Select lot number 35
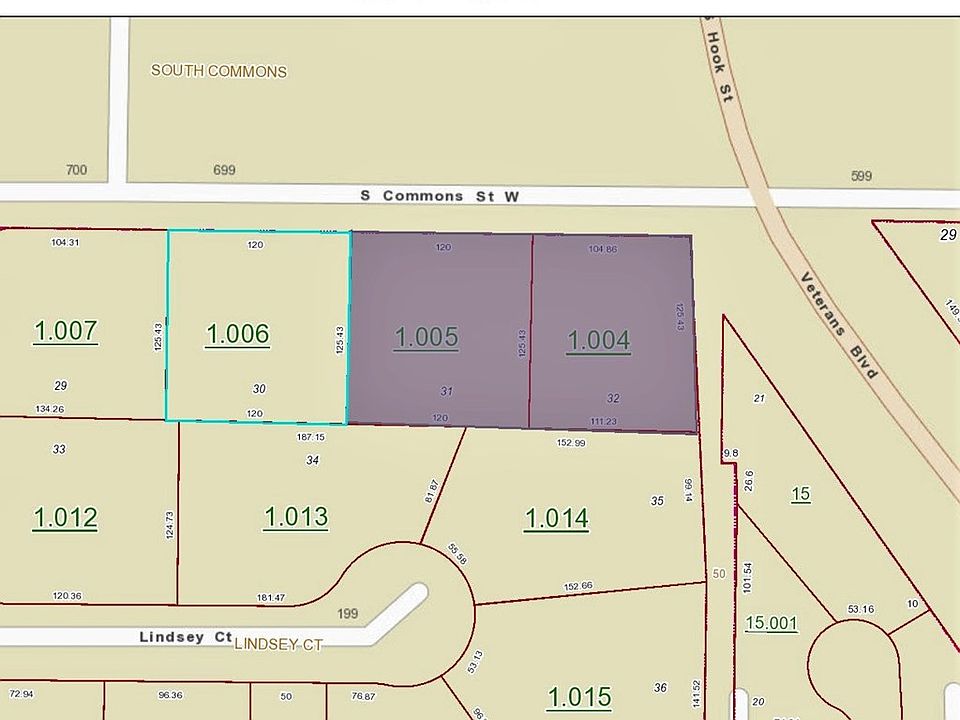Image resolution: width=960 pixels, height=720 pixels. coord(657,501)
